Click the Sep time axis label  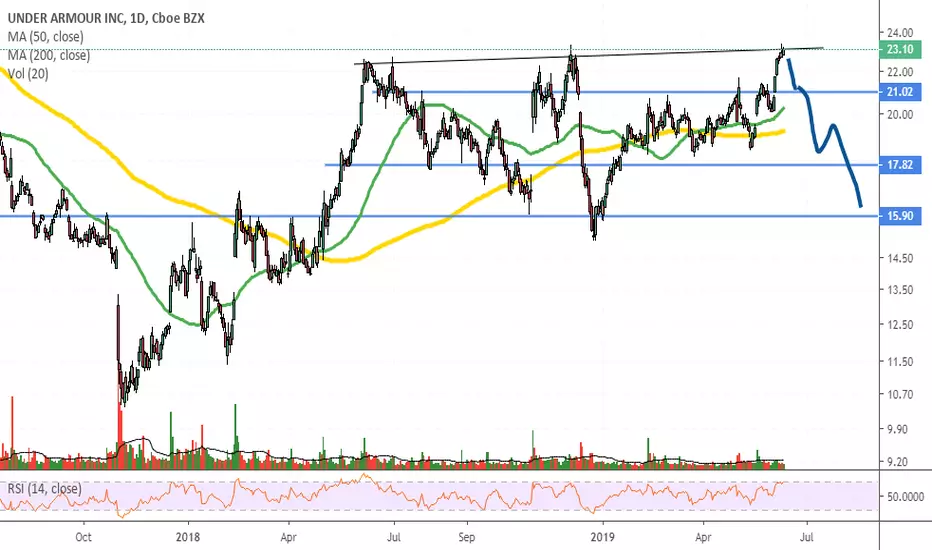(467, 537)
